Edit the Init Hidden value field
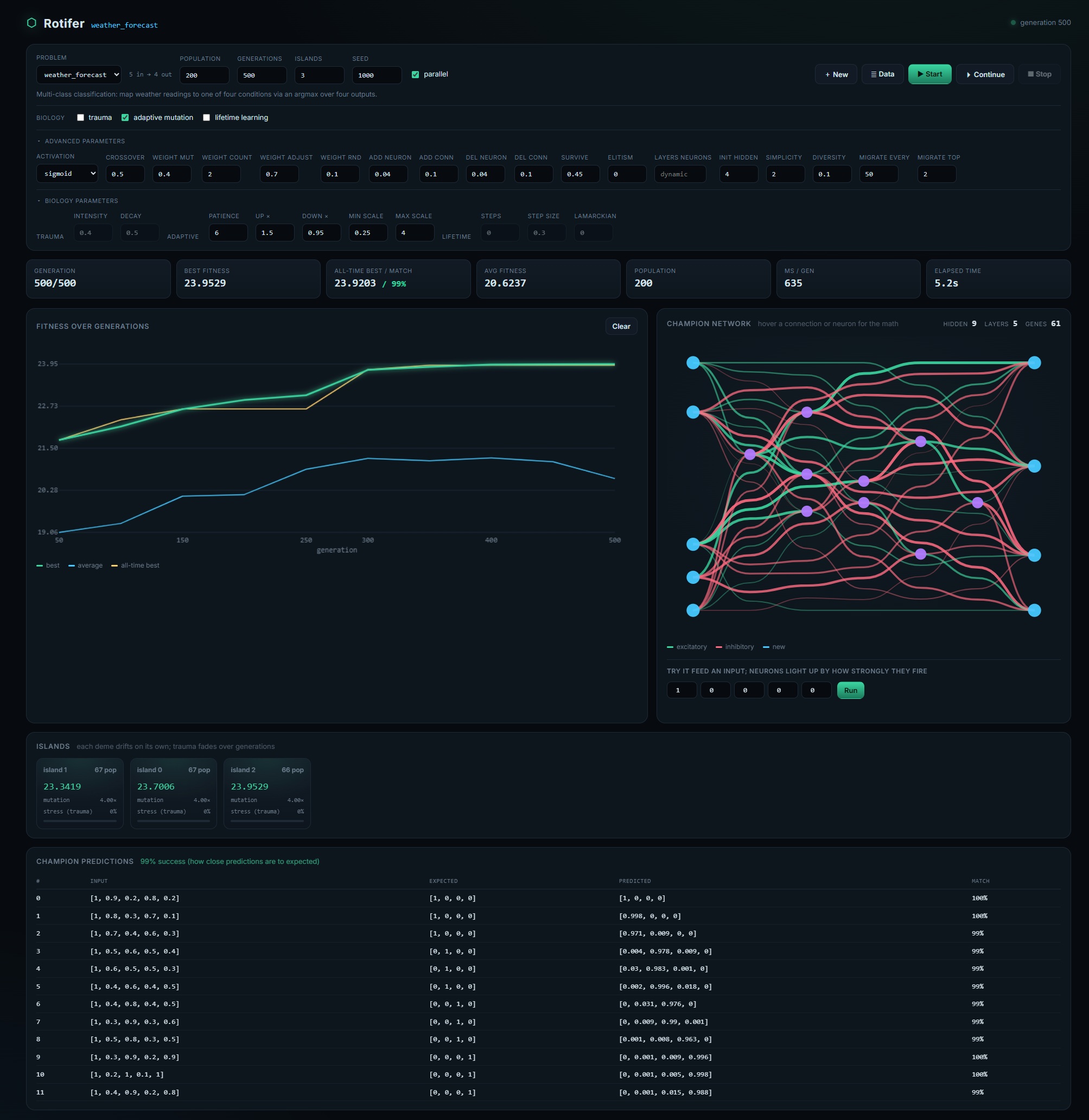1089x1120 pixels. point(738,174)
